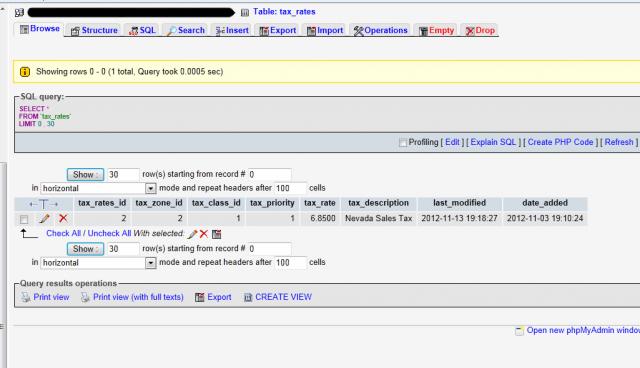Viewport: 640px width, 368px height.
Task: Click the CREATE VIEW link
Action: (x=283, y=297)
